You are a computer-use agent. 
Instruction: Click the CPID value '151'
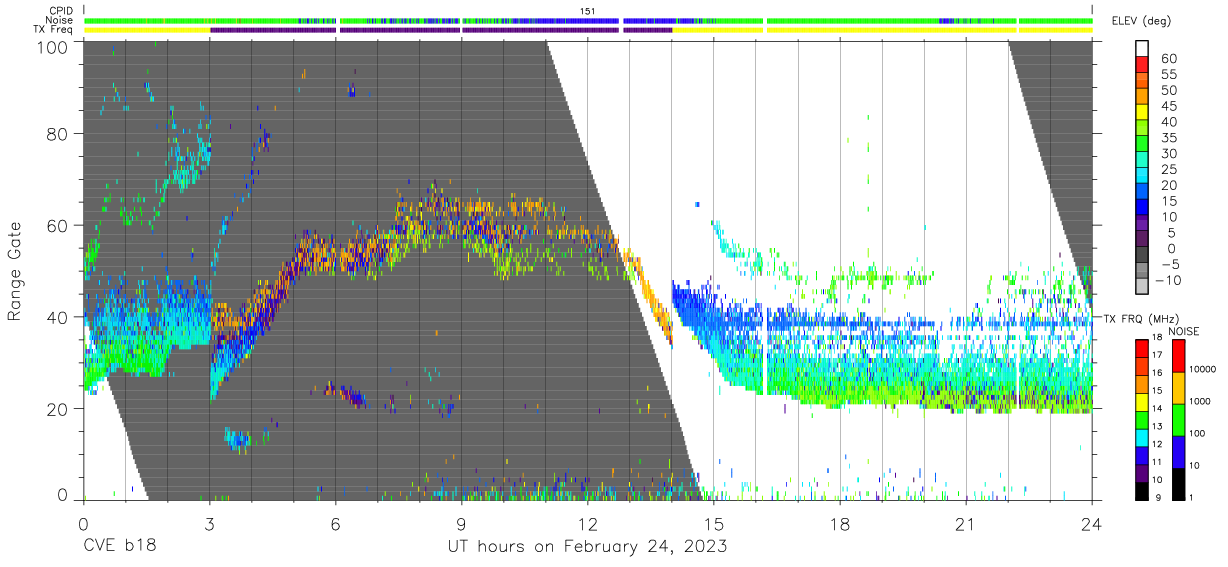pos(588,11)
